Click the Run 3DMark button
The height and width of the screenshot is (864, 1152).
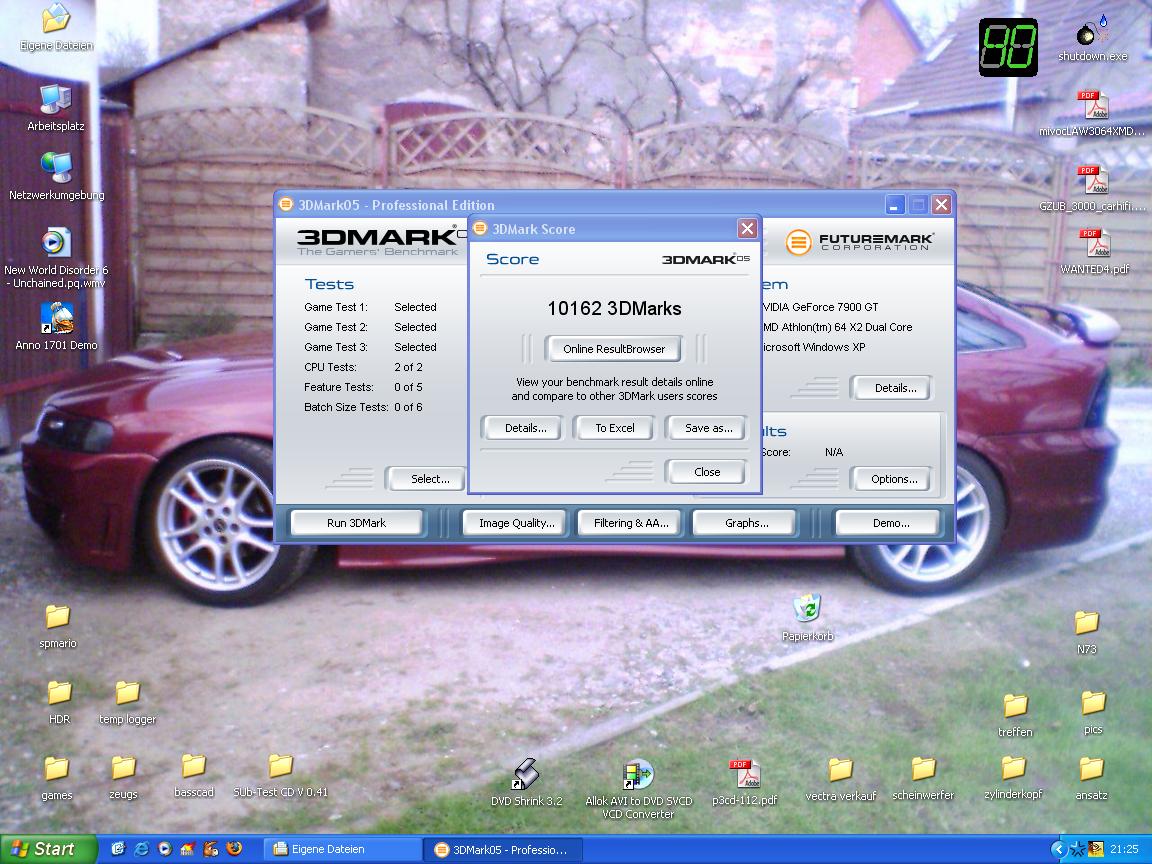click(356, 523)
